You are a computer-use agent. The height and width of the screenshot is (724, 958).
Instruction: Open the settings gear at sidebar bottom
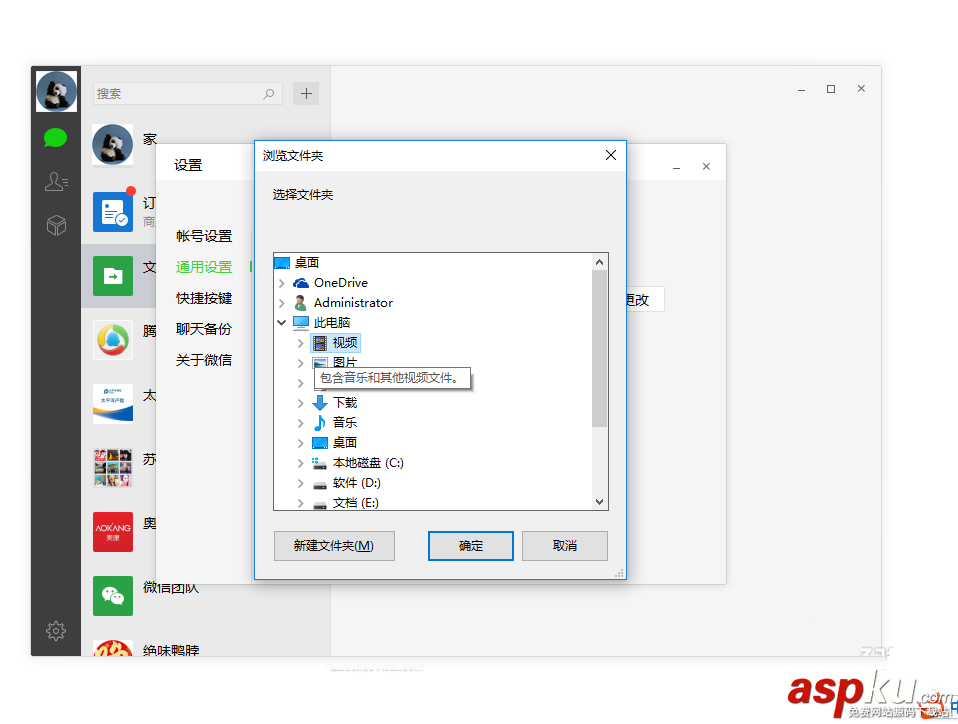pyautogui.click(x=55, y=631)
